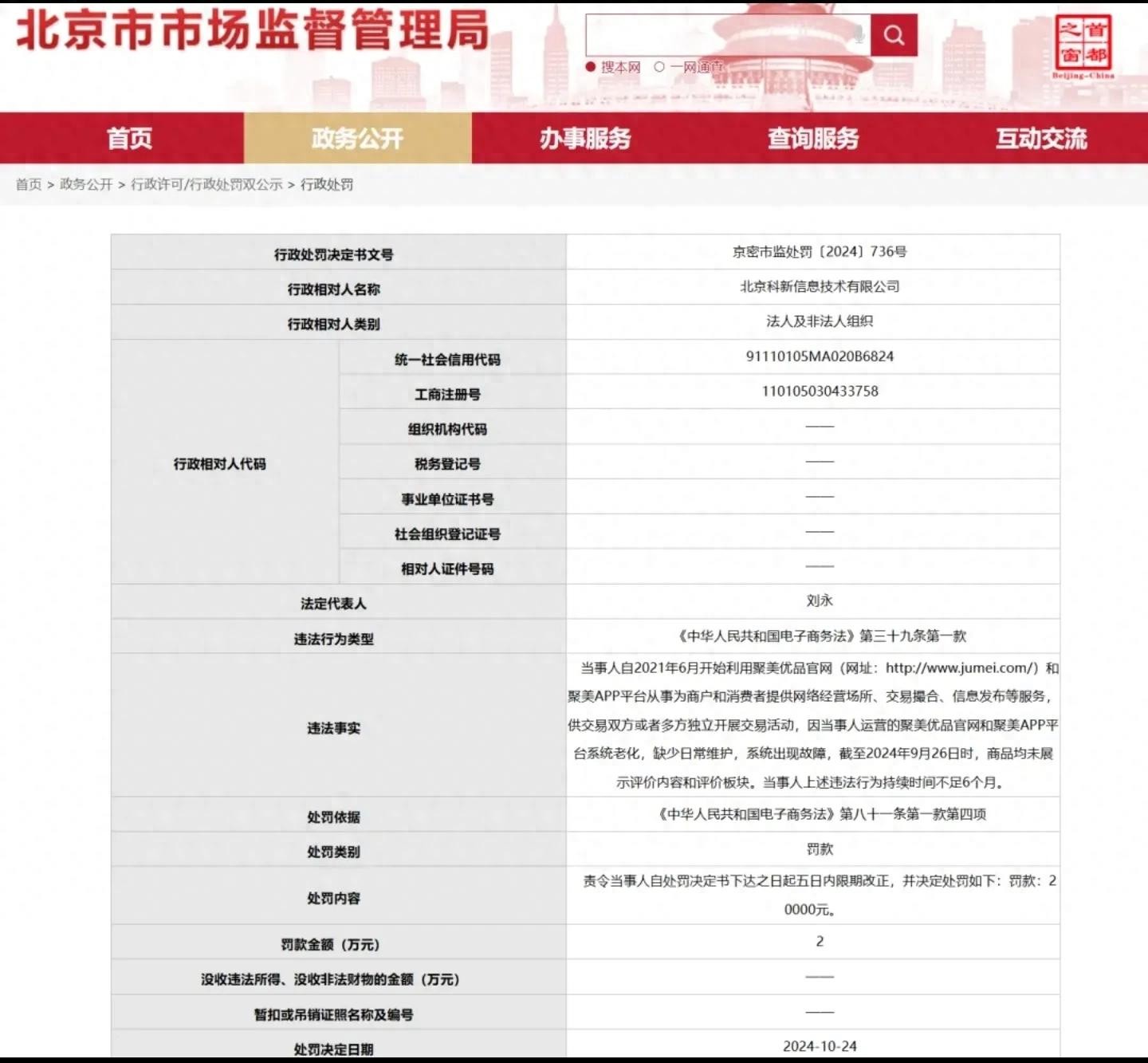
Task: Select the 一网通查 radio option
Action: (x=659, y=67)
